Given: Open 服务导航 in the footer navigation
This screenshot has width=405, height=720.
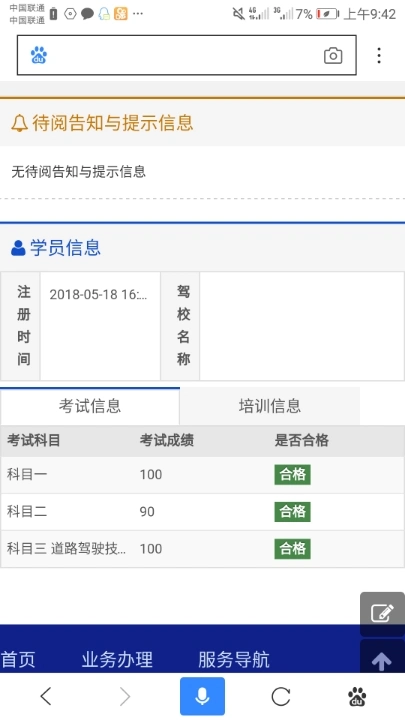Looking at the screenshot, I should [234, 659].
